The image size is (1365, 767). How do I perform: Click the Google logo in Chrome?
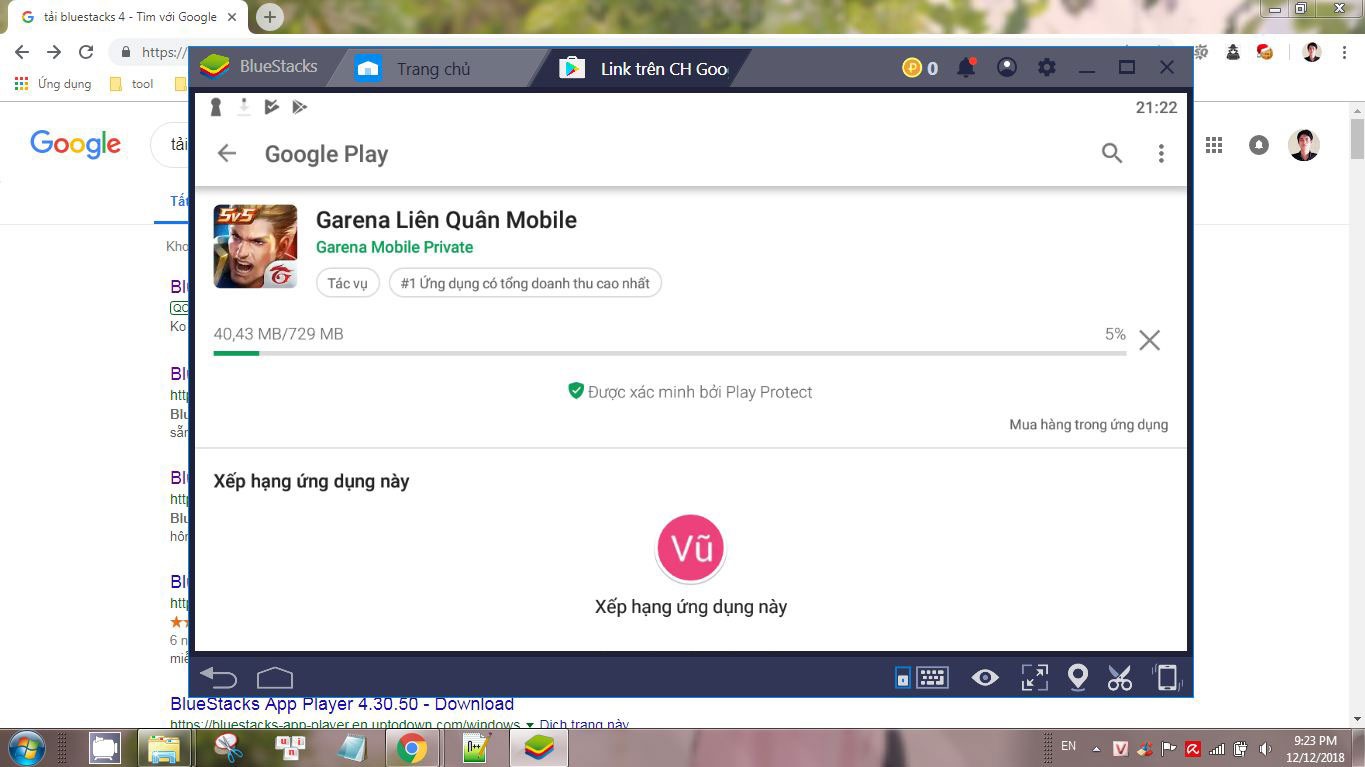(x=76, y=144)
